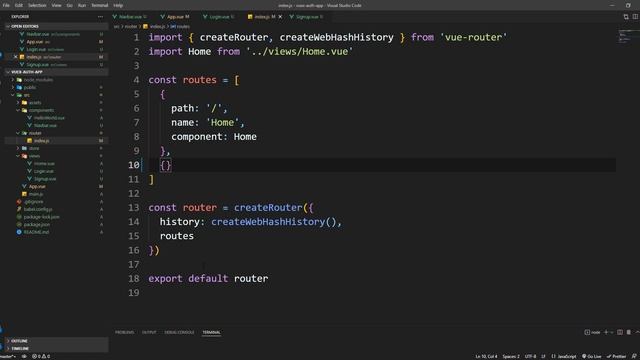640x360 pixels.
Task: Open the Go menu
Action: tap(69, 5)
